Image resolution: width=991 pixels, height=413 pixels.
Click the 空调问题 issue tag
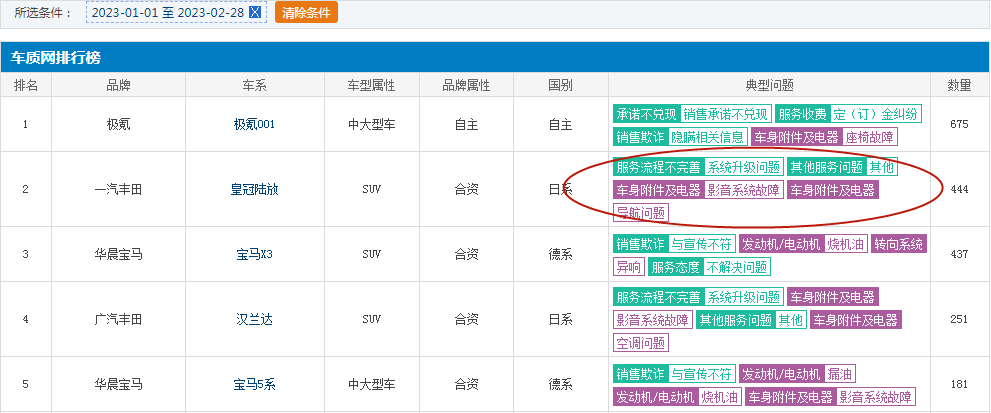point(640,342)
